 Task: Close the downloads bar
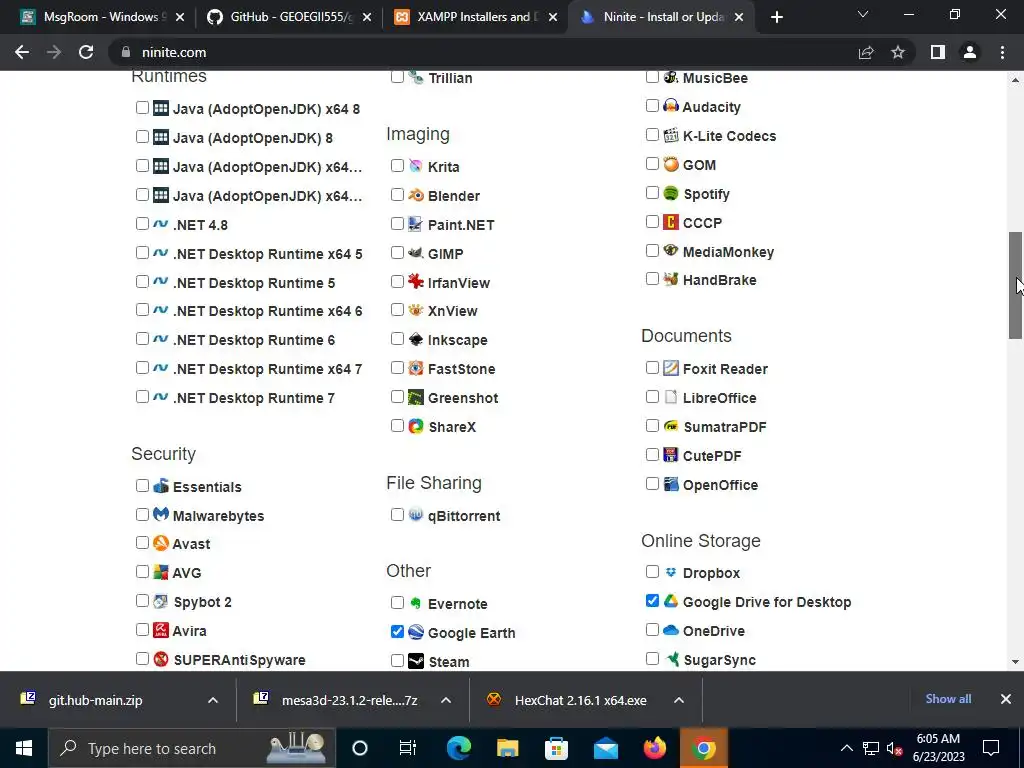pos(1006,699)
